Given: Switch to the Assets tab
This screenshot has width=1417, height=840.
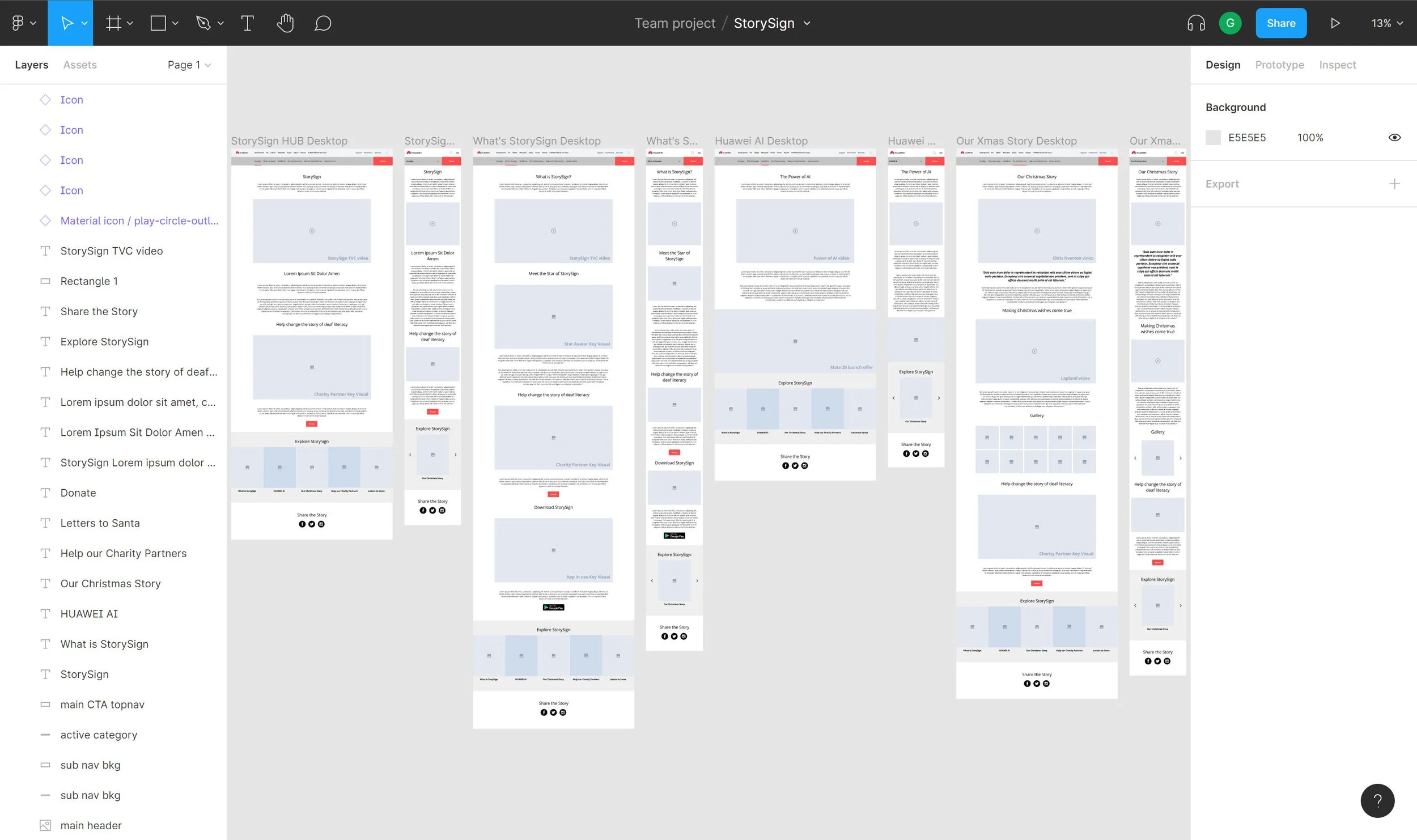Looking at the screenshot, I should coord(80,65).
